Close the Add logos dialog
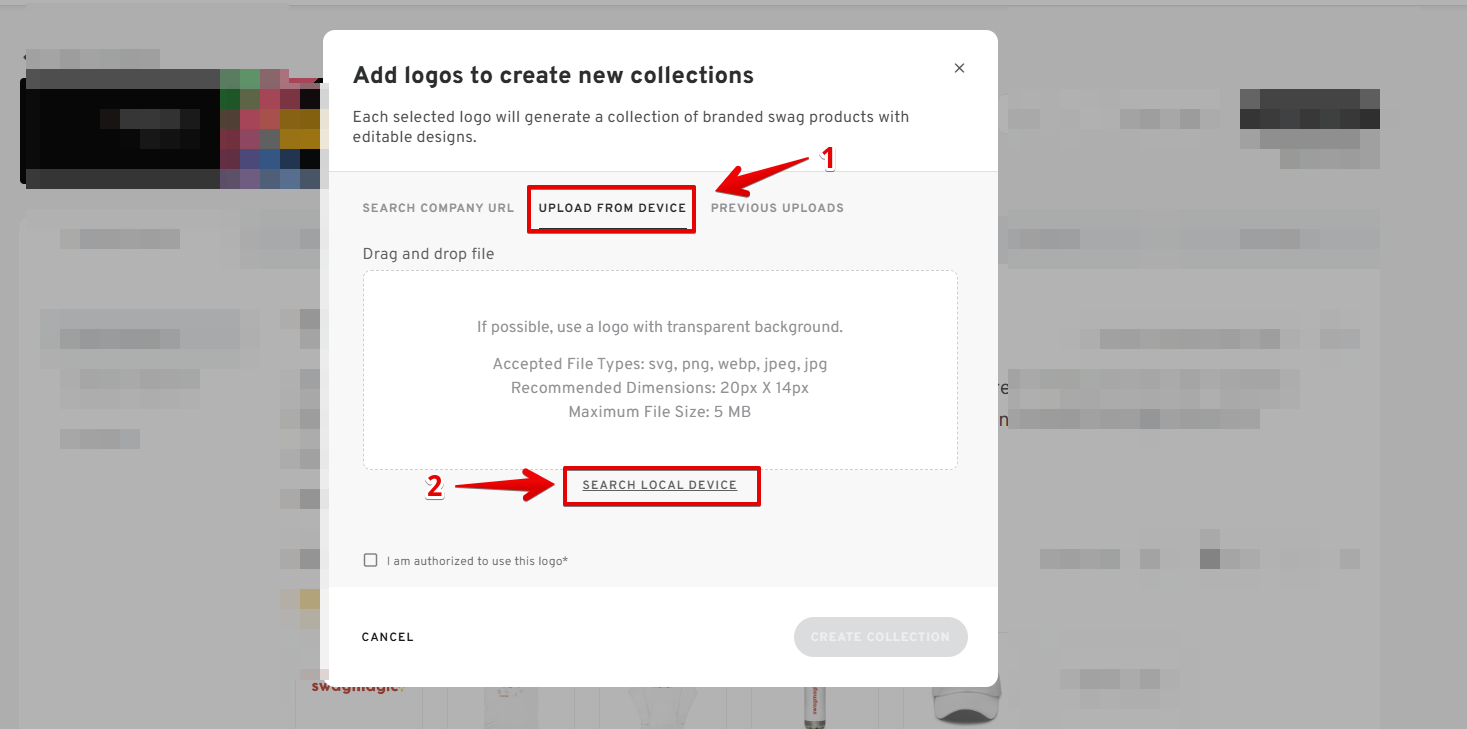Screen dimensions: 1467x729 tap(959, 68)
